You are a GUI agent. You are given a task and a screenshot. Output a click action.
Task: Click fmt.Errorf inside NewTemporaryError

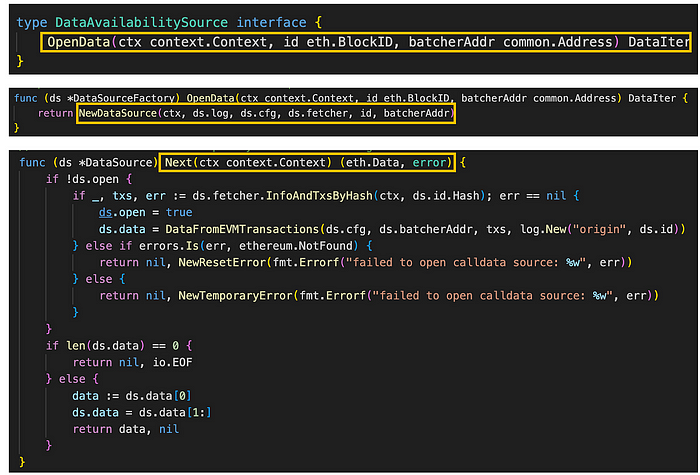point(333,296)
